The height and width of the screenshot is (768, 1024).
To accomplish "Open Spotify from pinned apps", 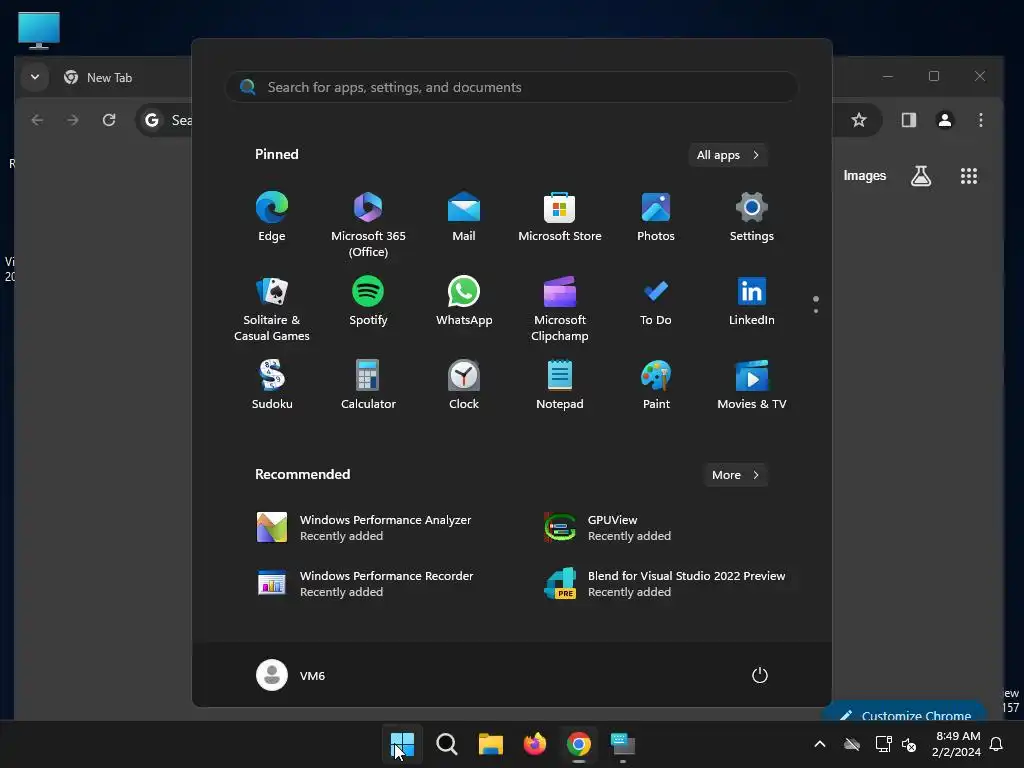I will (368, 301).
